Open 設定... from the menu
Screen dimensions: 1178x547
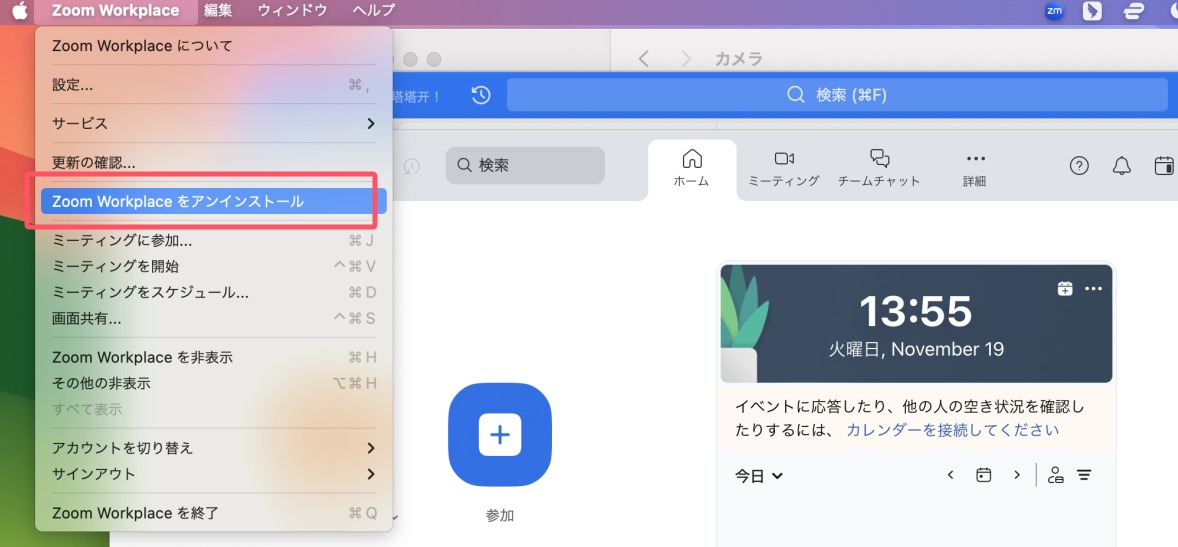[x=213, y=85]
